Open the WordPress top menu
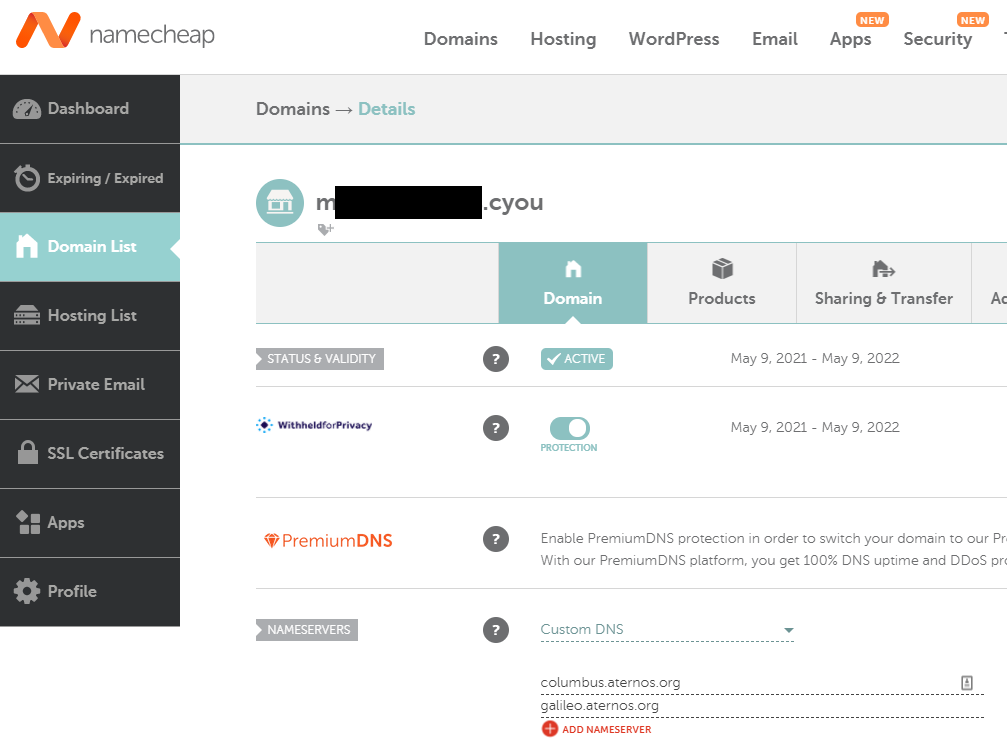The width and height of the screenshot is (1007, 751). point(674,39)
